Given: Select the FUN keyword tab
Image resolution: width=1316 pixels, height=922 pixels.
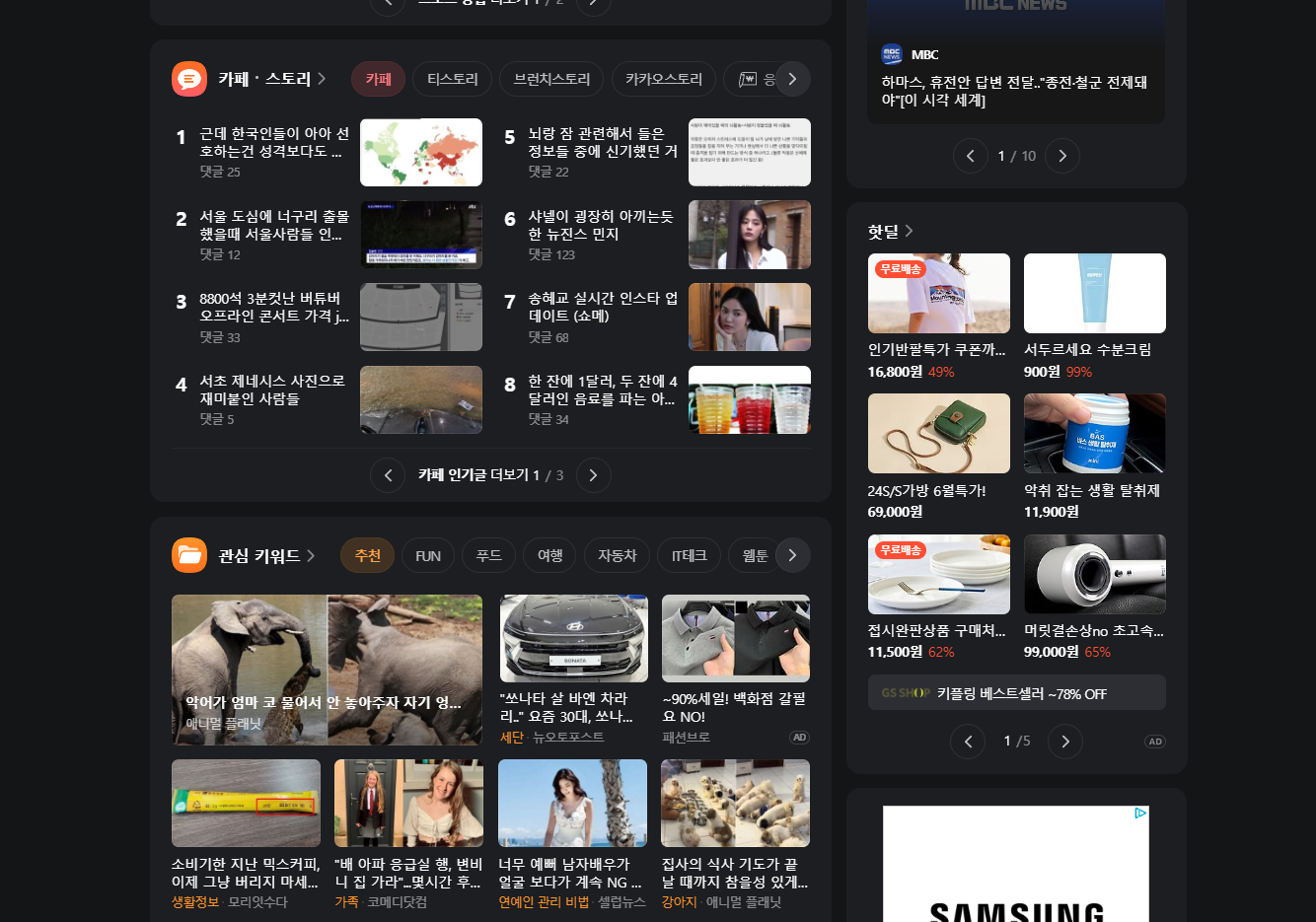Looking at the screenshot, I should (428, 555).
